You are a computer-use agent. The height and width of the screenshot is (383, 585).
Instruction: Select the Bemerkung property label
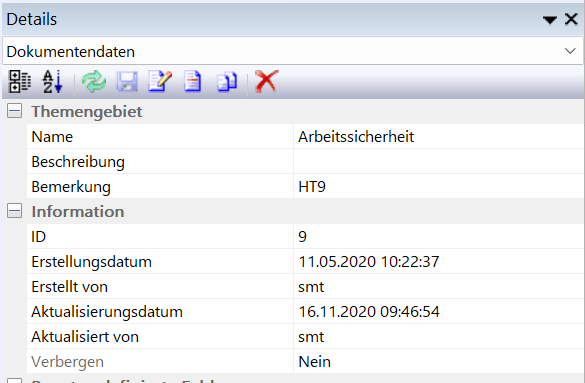tap(71, 187)
